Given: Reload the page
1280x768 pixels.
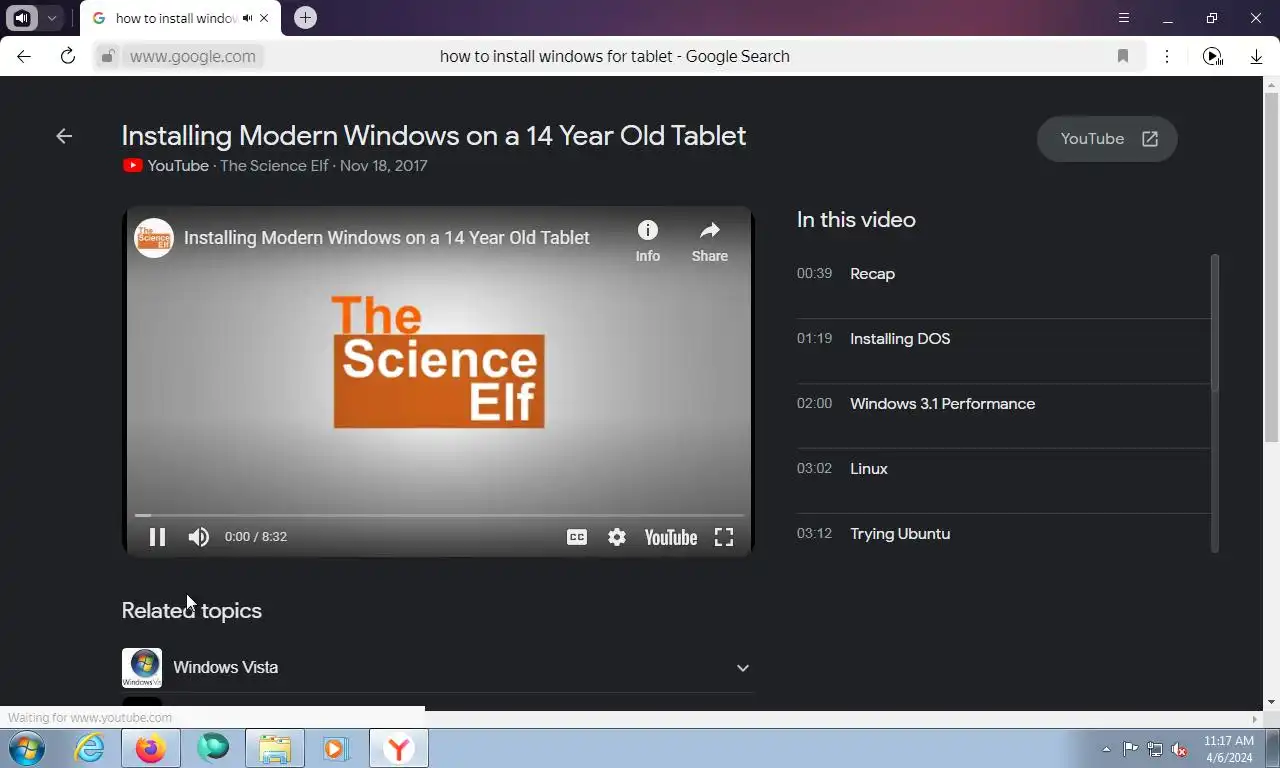Looking at the screenshot, I should point(68,56).
